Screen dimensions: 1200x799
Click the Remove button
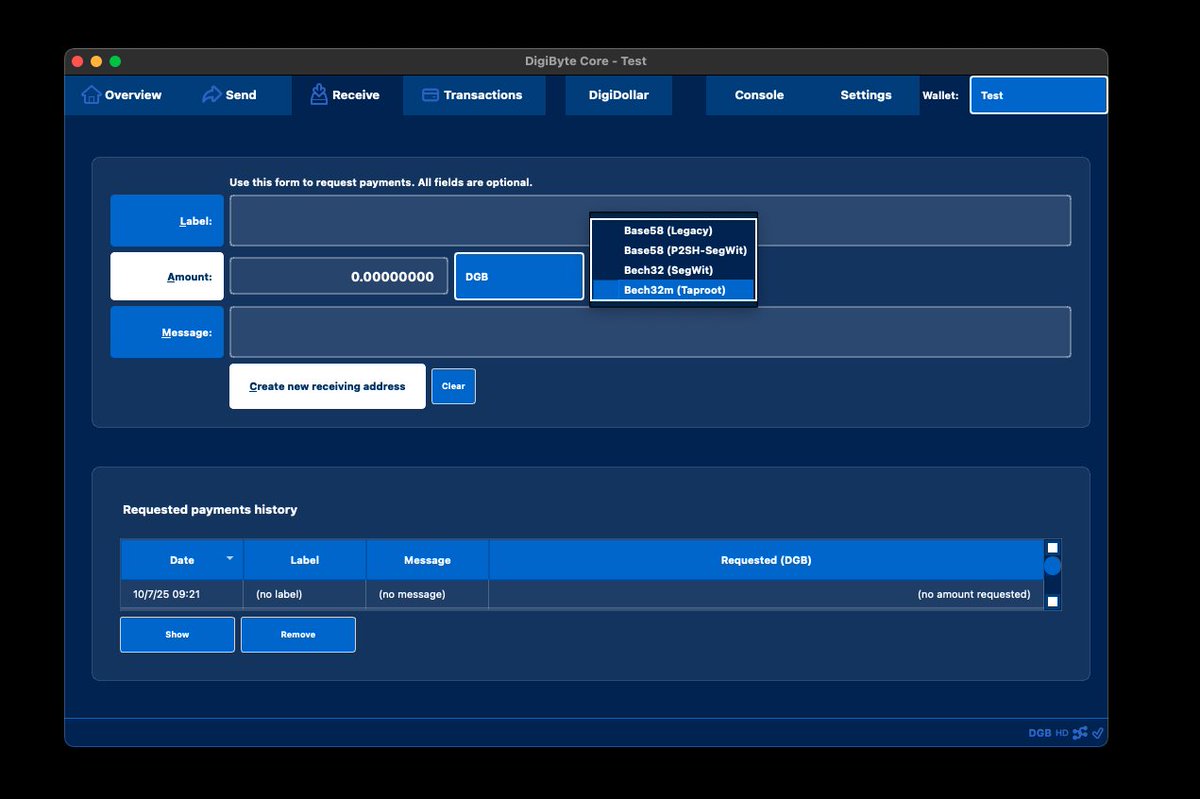[x=298, y=634]
